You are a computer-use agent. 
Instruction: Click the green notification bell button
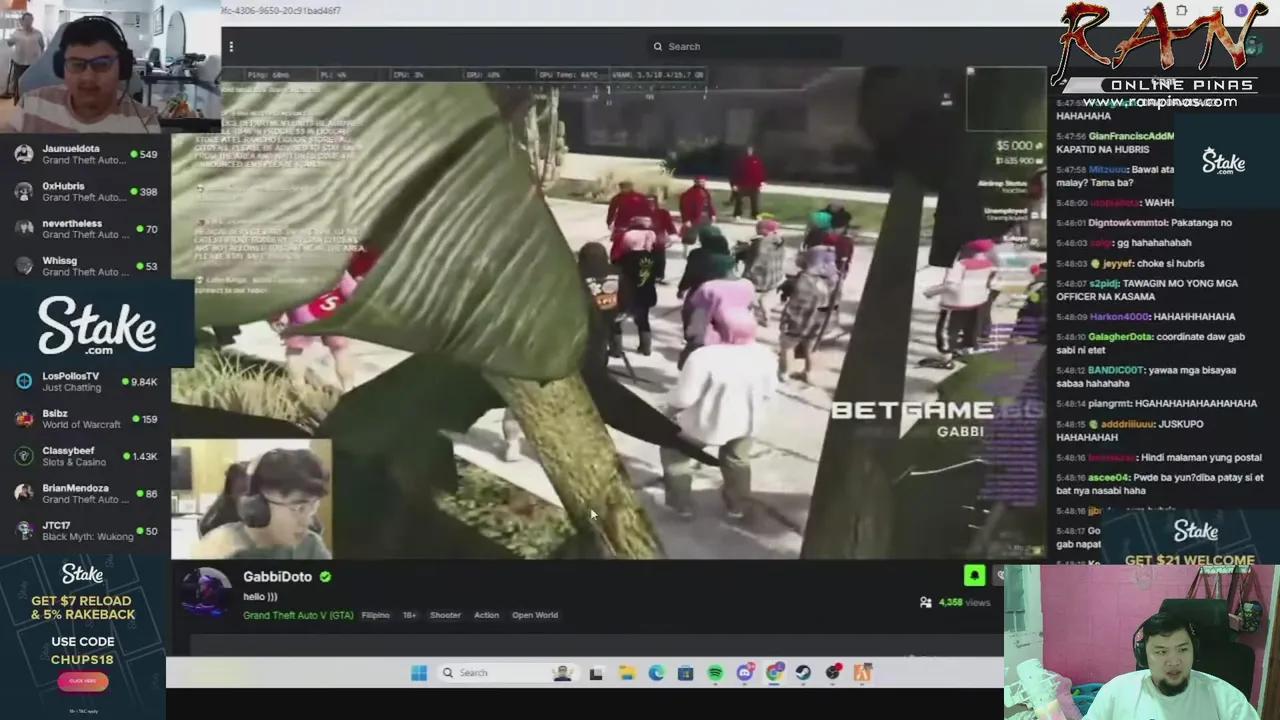974,575
